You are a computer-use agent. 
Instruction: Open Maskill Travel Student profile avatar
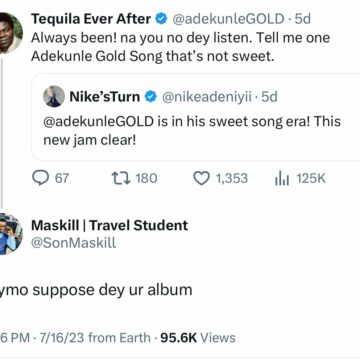click(9, 233)
